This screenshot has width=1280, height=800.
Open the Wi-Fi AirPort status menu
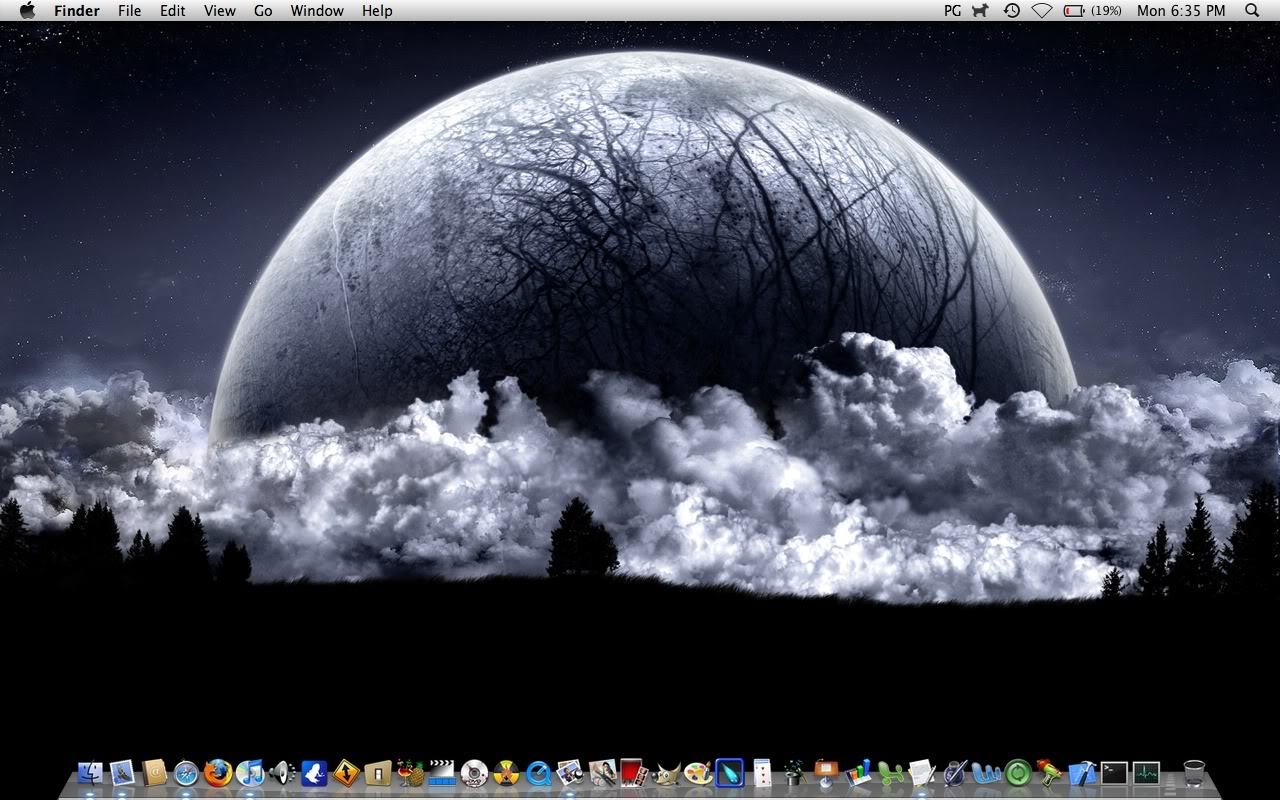[x=1042, y=10]
